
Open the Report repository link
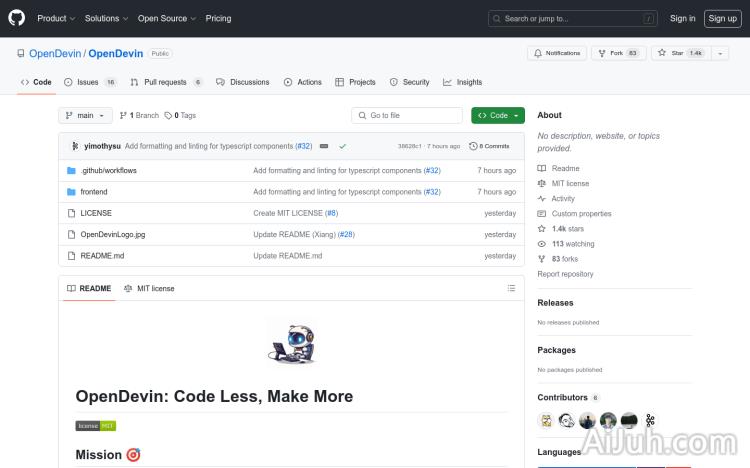tap(565, 274)
